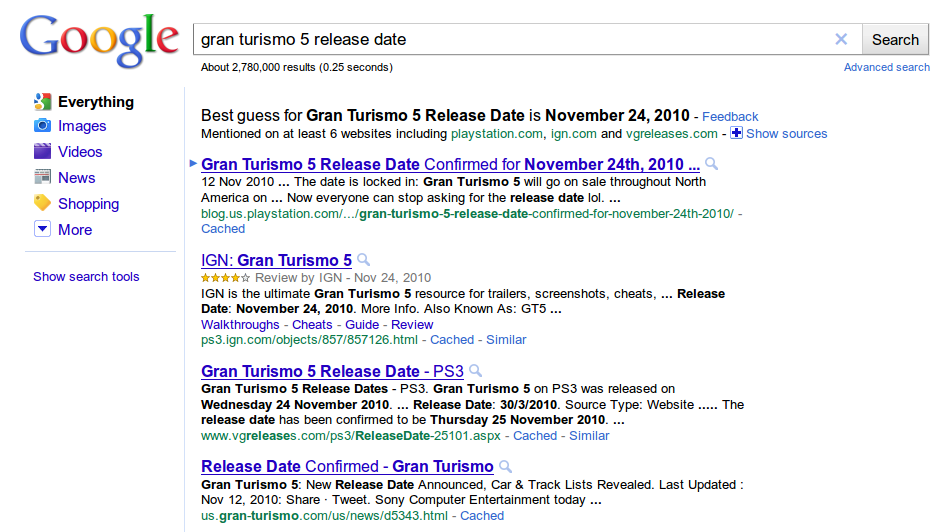This screenshot has height=532, width=943.
Task: Open Cached copy of ps3.ign.com result
Action: tap(452, 340)
